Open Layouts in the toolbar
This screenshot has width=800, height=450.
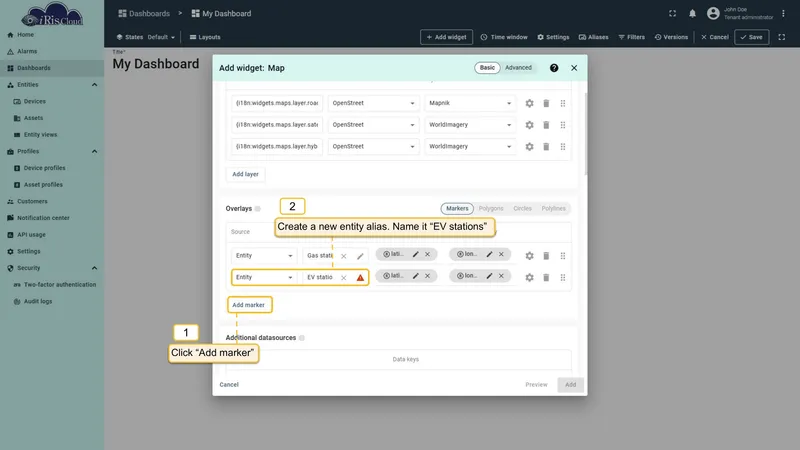(205, 37)
